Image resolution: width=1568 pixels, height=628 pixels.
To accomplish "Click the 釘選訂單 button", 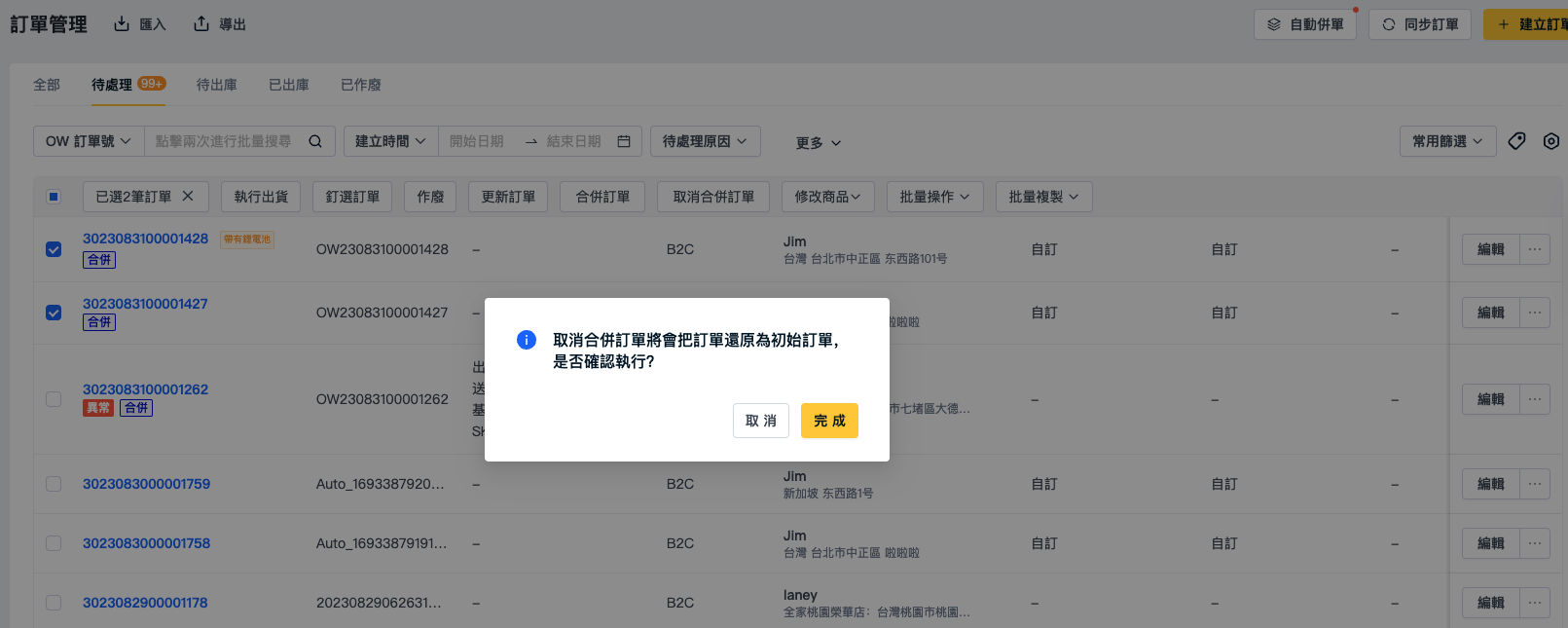I will pos(352,197).
